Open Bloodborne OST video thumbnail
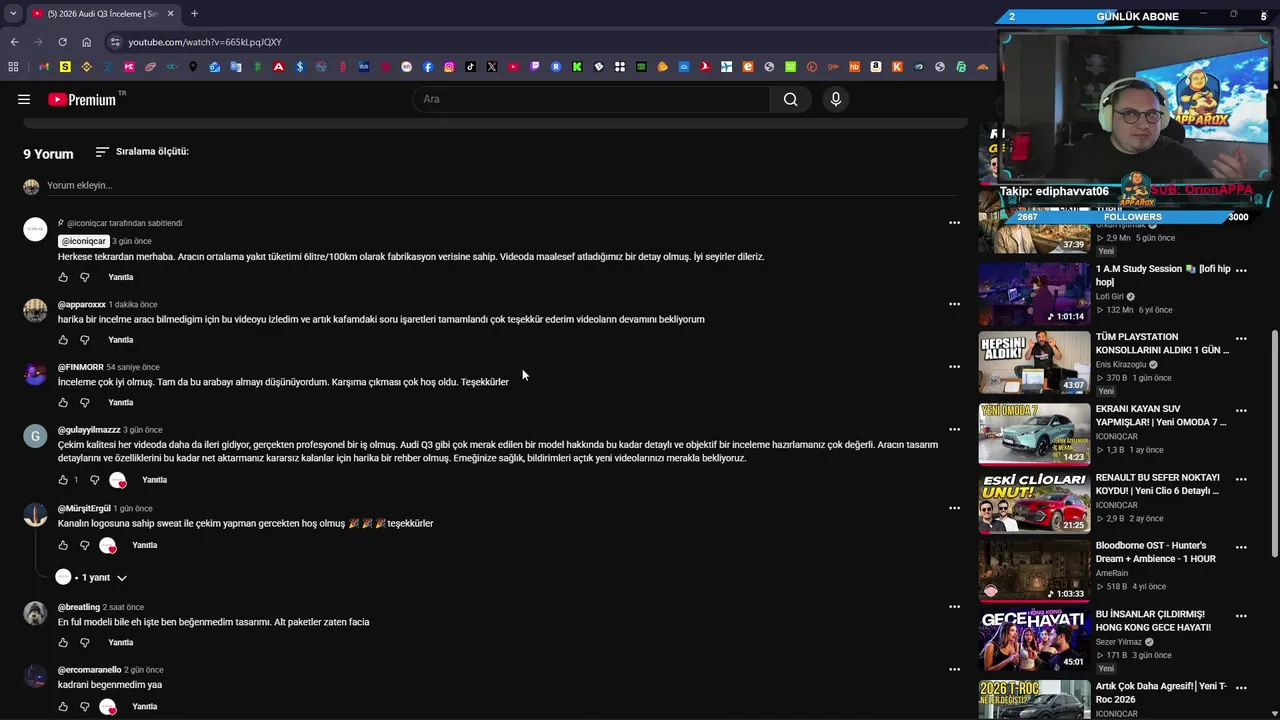This screenshot has width=1280, height=720. pyautogui.click(x=1034, y=571)
